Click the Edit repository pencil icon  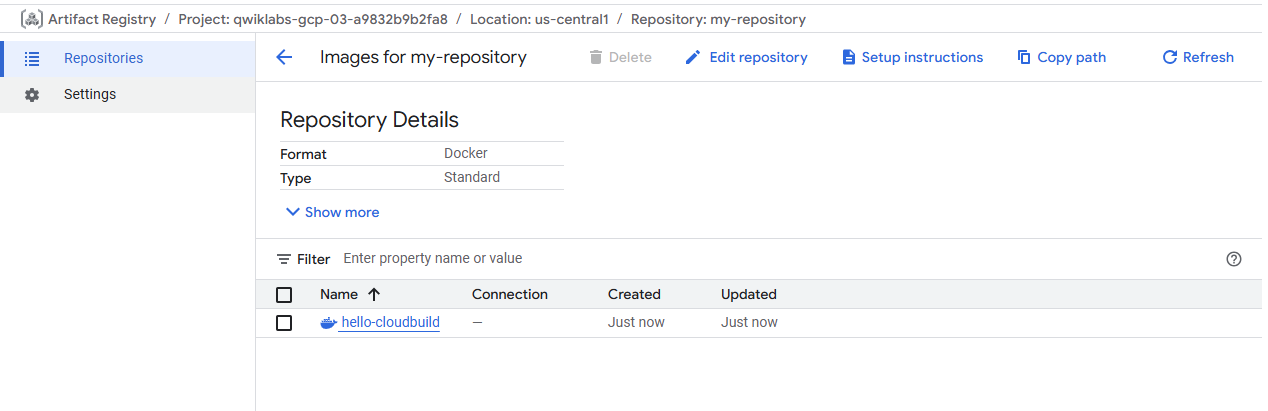click(x=693, y=58)
